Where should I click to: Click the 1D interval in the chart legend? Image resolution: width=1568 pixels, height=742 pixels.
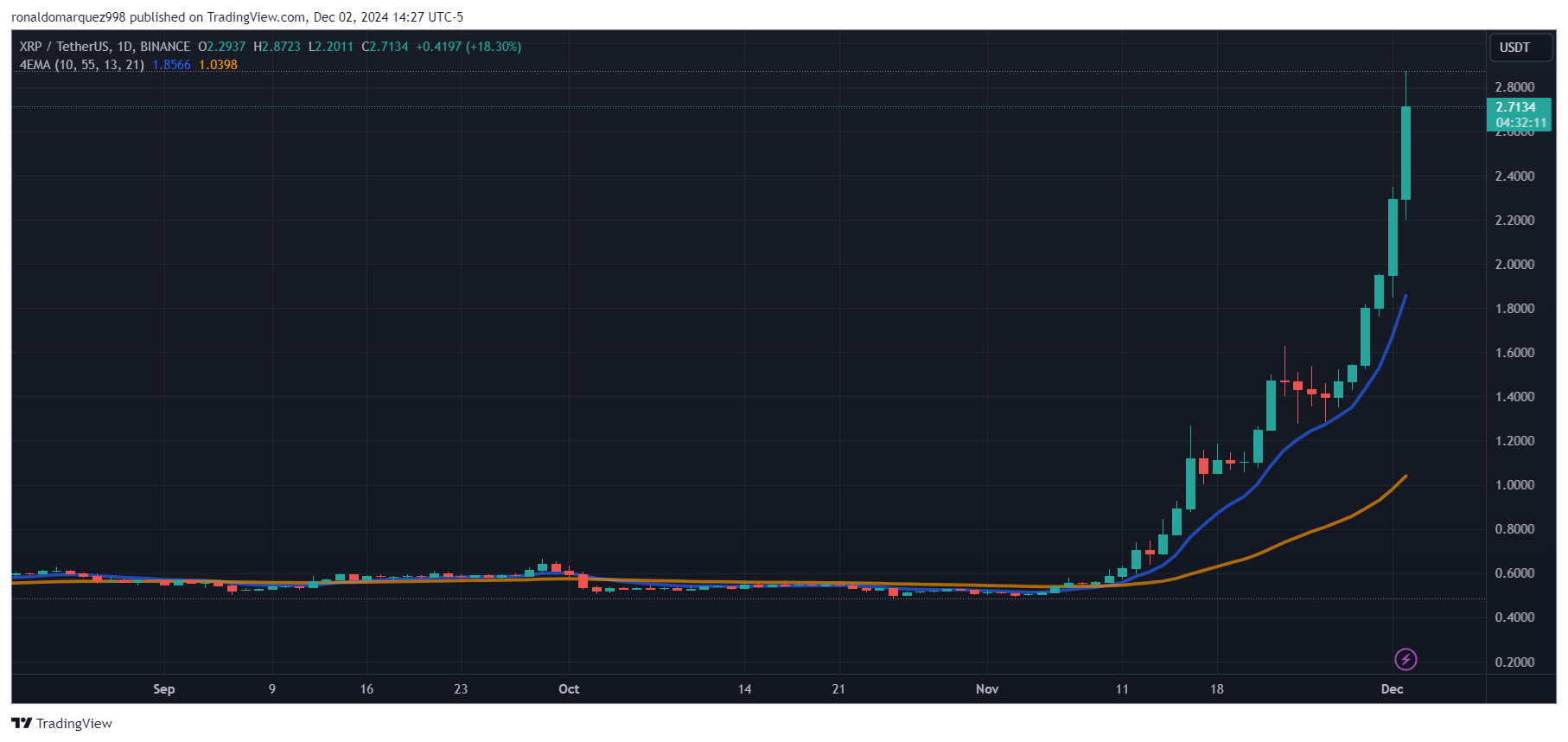[125, 47]
